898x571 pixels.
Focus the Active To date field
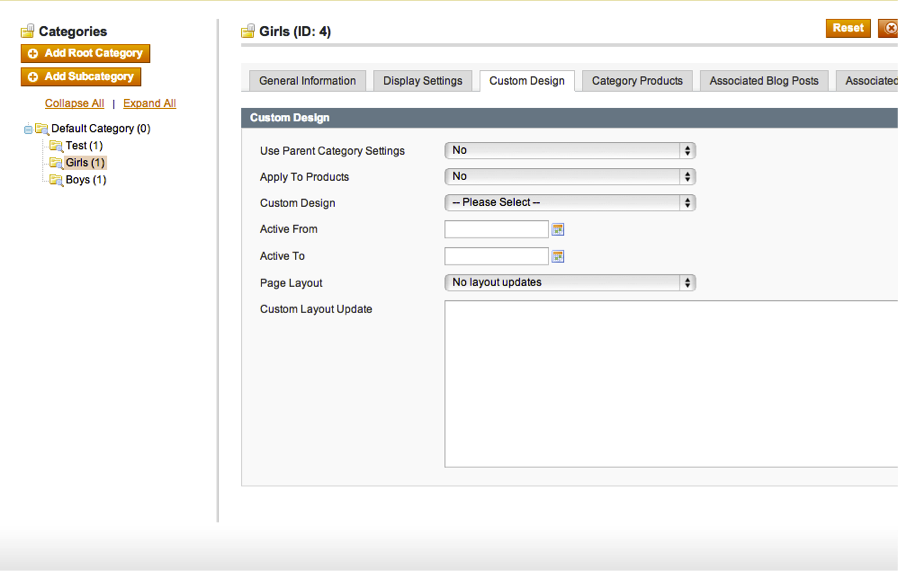coord(497,257)
